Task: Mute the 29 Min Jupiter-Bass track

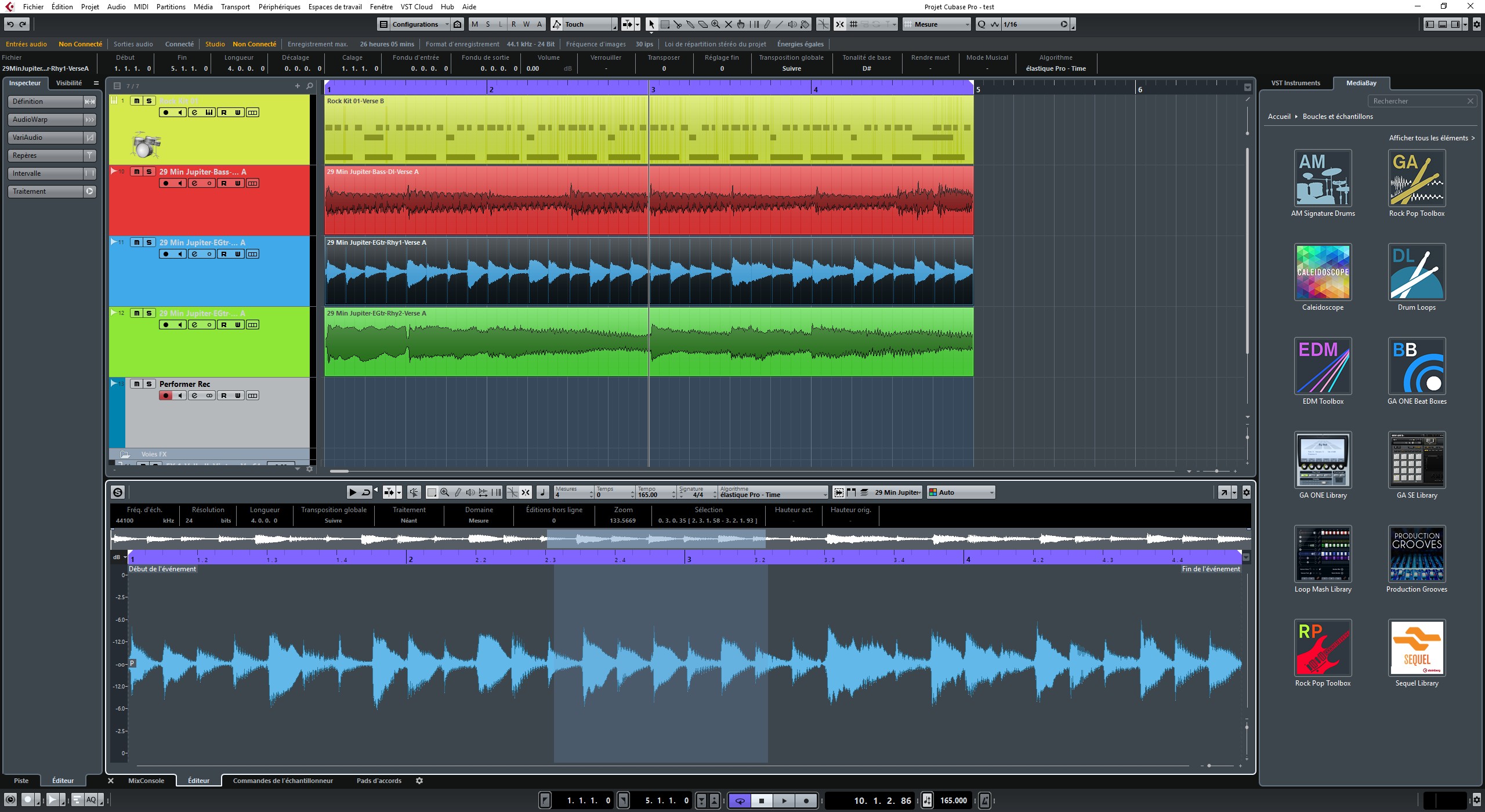Action: tap(136, 172)
